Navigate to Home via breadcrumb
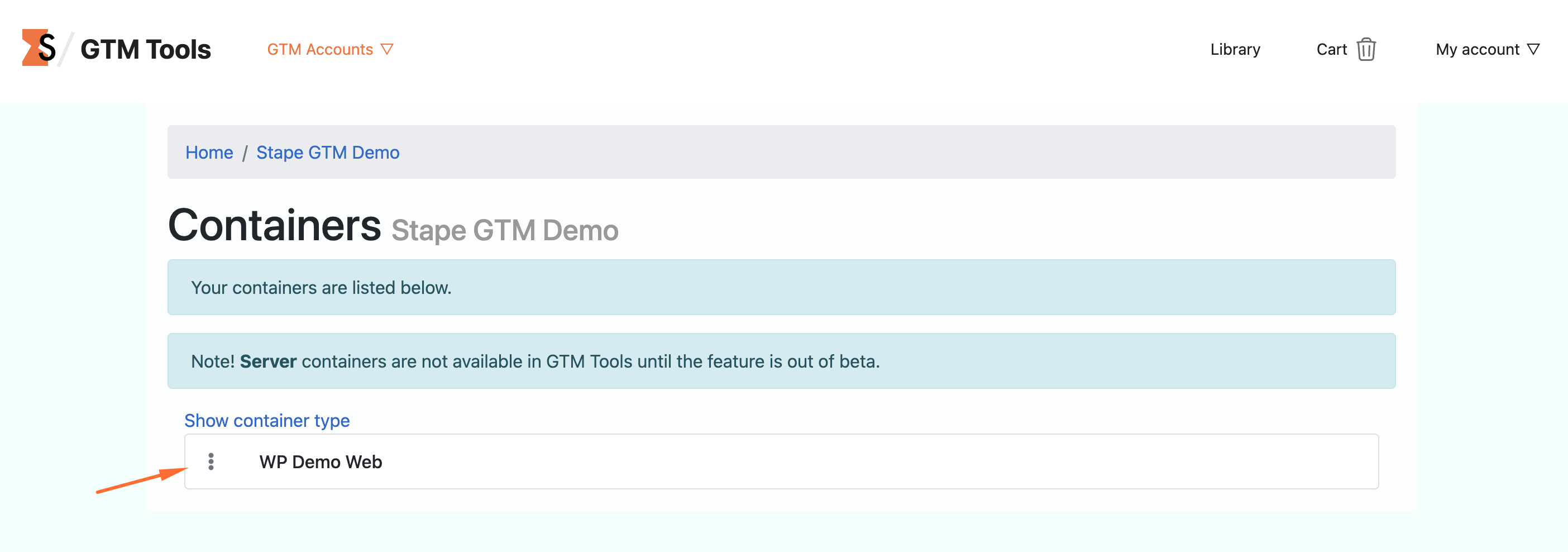Screen dimensions: 1568x552 point(209,153)
